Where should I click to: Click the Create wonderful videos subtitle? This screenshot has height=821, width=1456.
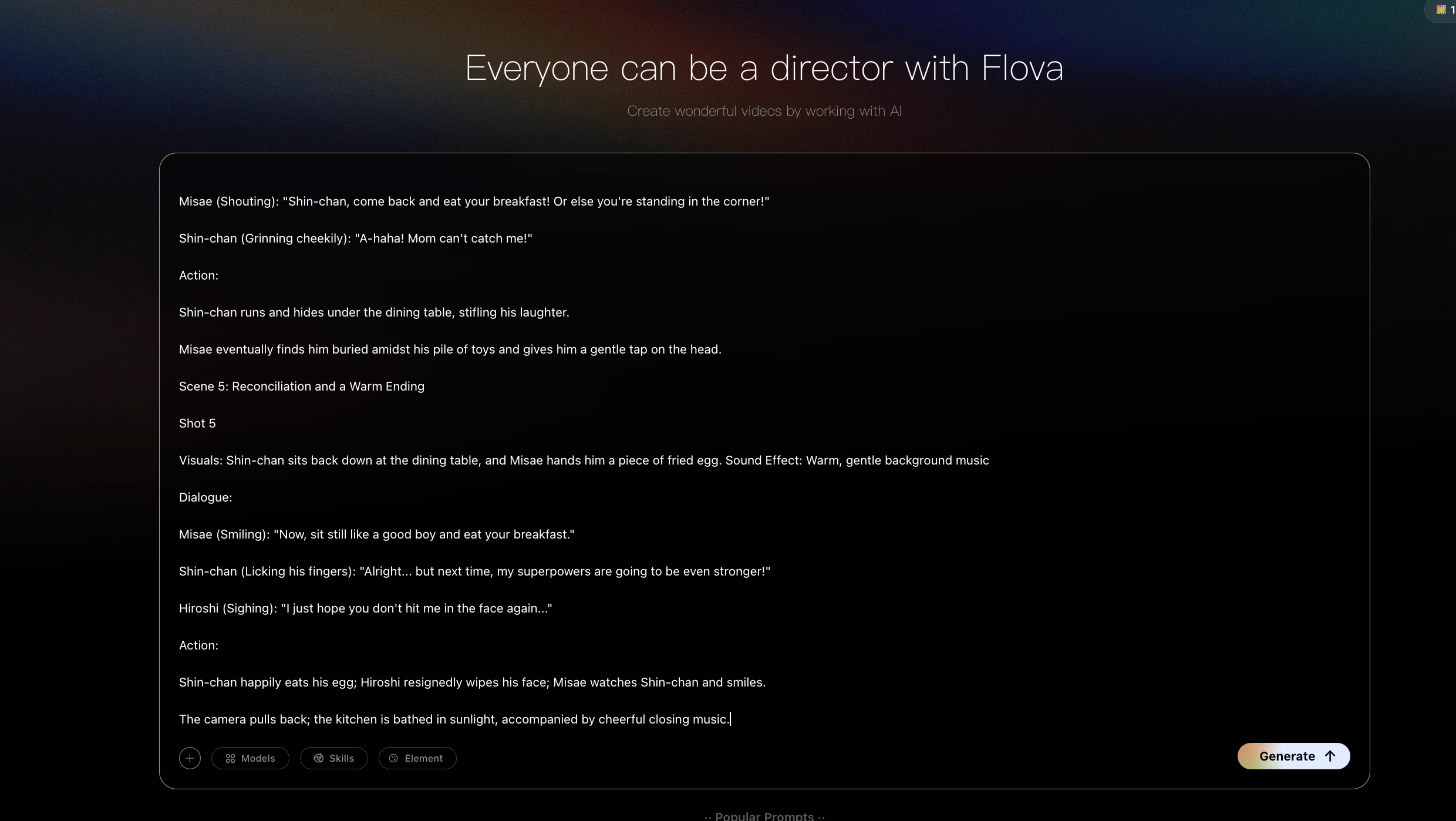click(764, 111)
